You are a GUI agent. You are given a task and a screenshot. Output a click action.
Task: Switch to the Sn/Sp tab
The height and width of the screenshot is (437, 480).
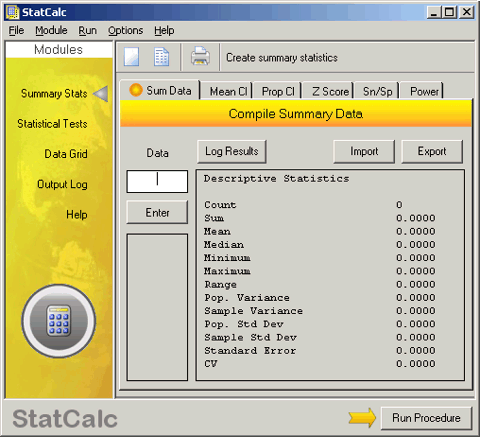click(x=377, y=91)
